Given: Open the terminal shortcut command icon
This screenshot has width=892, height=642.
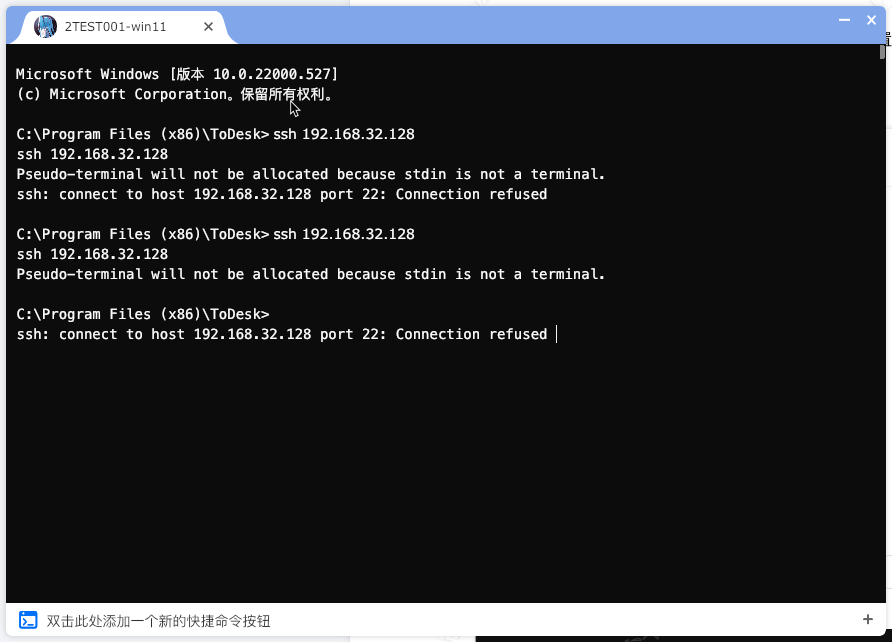Looking at the screenshot, I should [28, 620].
